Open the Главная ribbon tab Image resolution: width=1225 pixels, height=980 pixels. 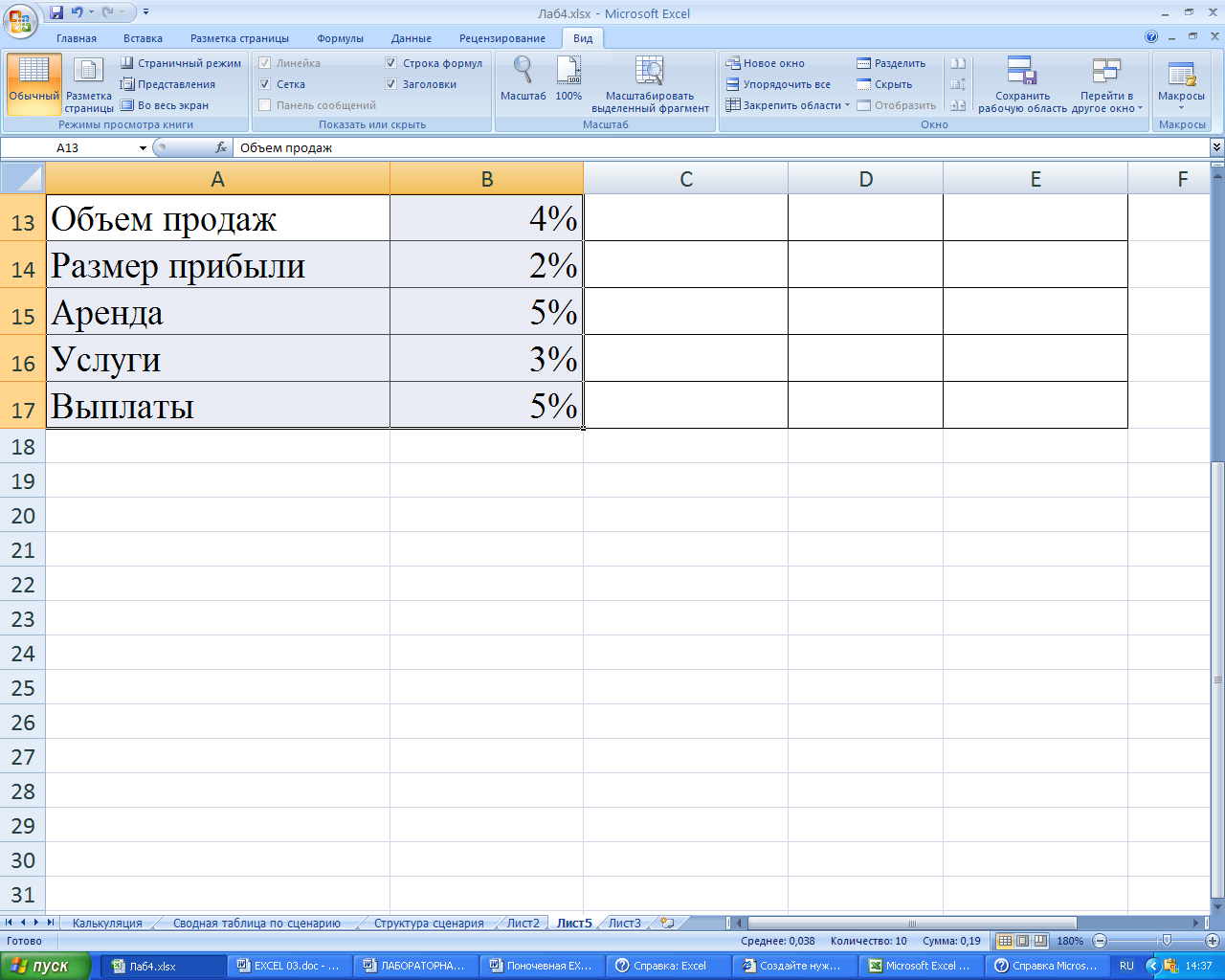click(77, 38)
